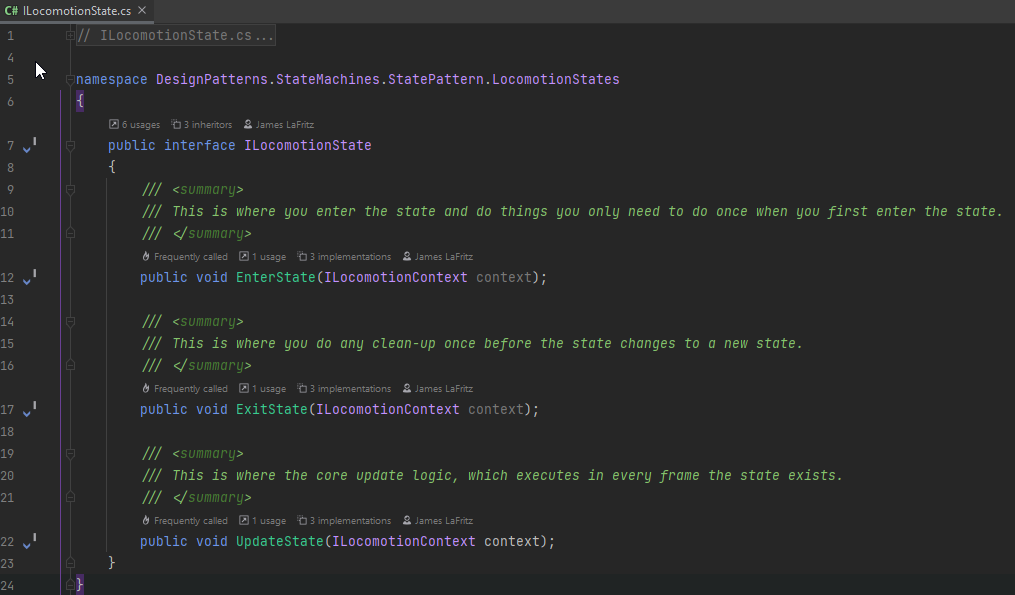The height and width of the screenshot is (595, 1015).
Task: Click the UpdateState method name
Action: [x=279, y=542]
